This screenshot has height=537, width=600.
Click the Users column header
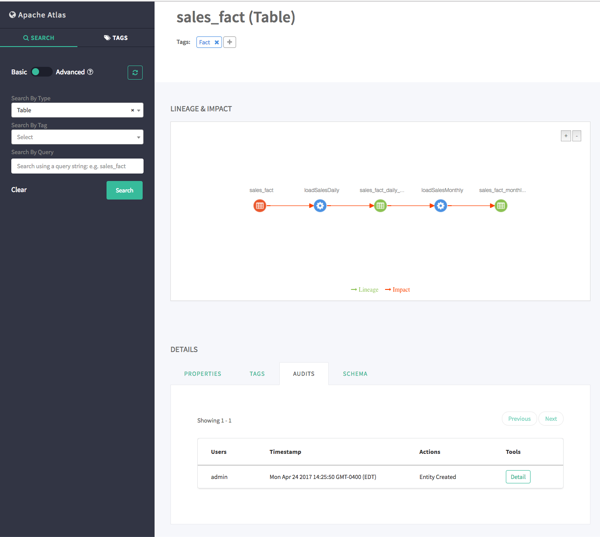click(218, 452)
